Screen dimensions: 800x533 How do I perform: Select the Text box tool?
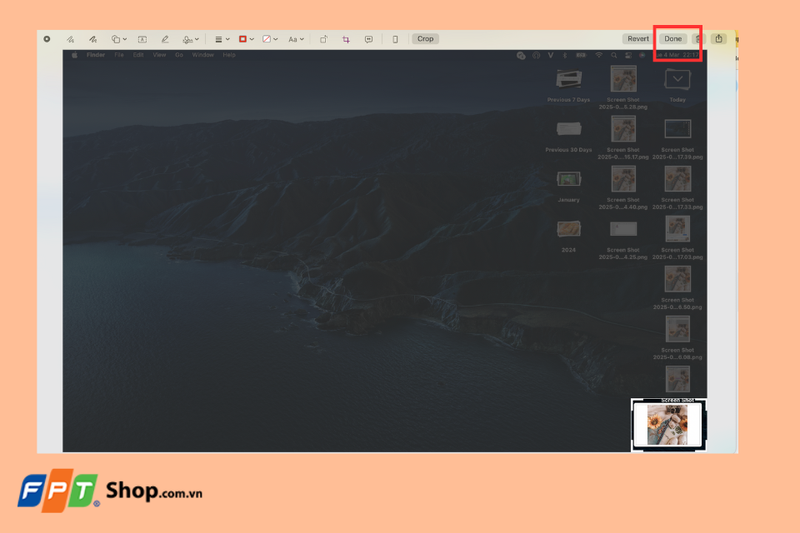tap(142, 39)
